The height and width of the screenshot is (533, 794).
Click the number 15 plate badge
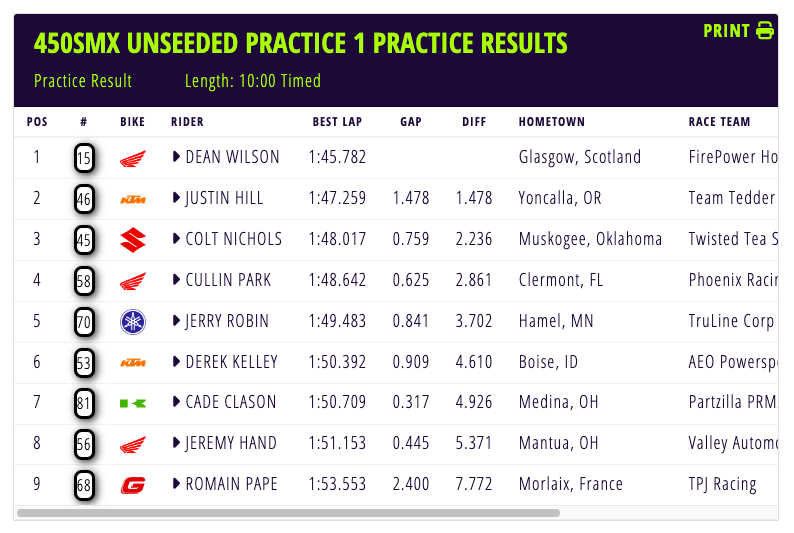pyautogui.click(x=84, y=158)
